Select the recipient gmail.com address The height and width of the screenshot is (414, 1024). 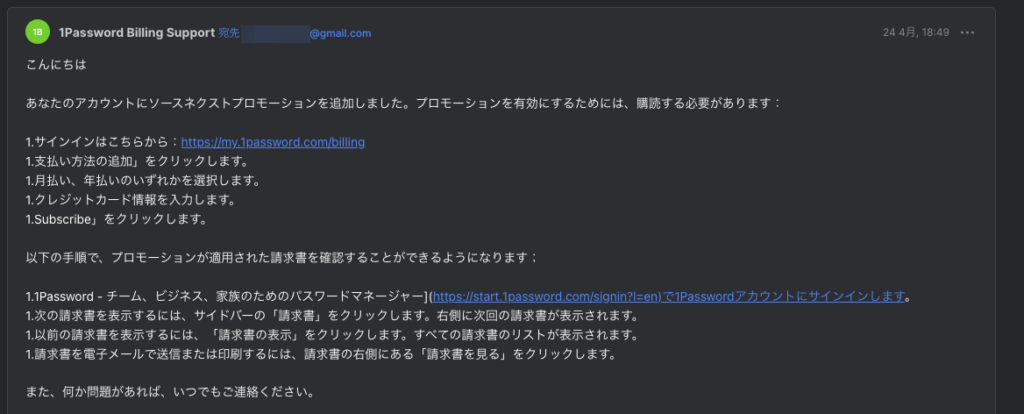click(x=306, y=33)
